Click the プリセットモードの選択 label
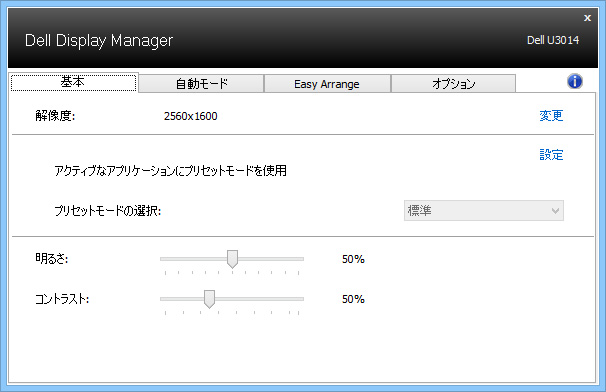Screen dimensions: 606x392 point(107,211)
